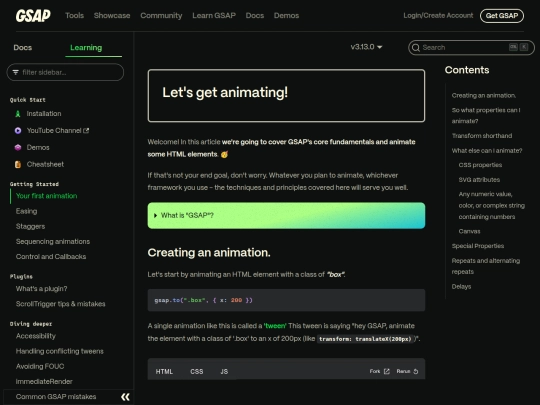
Task: Click the Installation rocket icon
Action: pos(18,114)
